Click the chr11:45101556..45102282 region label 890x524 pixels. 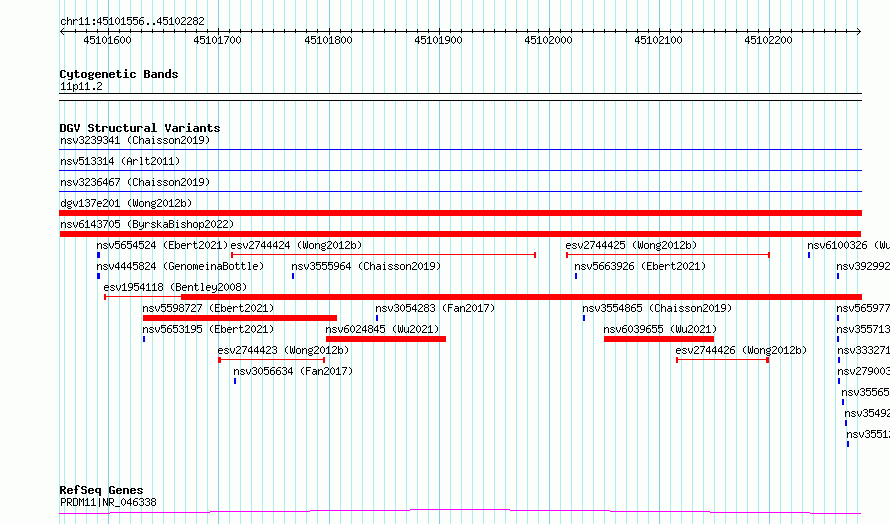(132, 21)
